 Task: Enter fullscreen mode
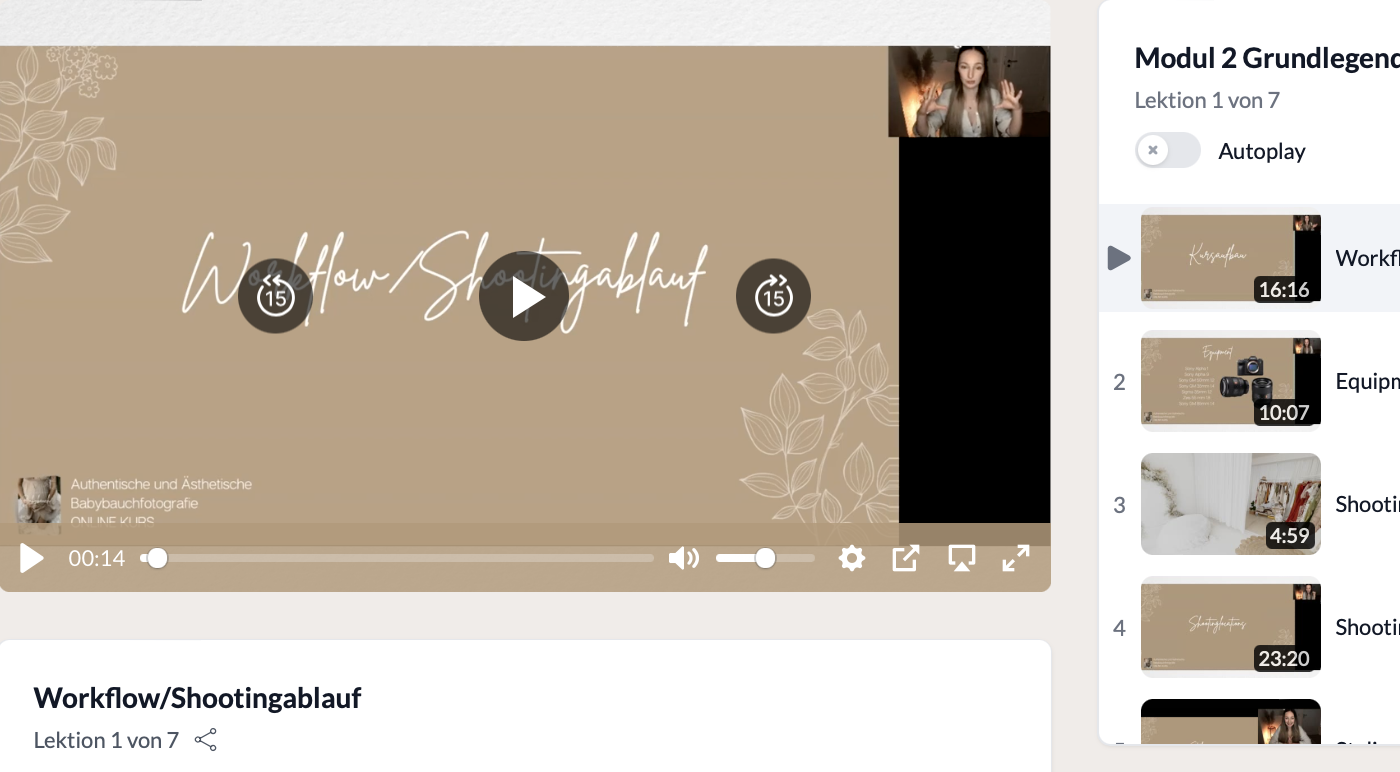(x=1016, y=558)
